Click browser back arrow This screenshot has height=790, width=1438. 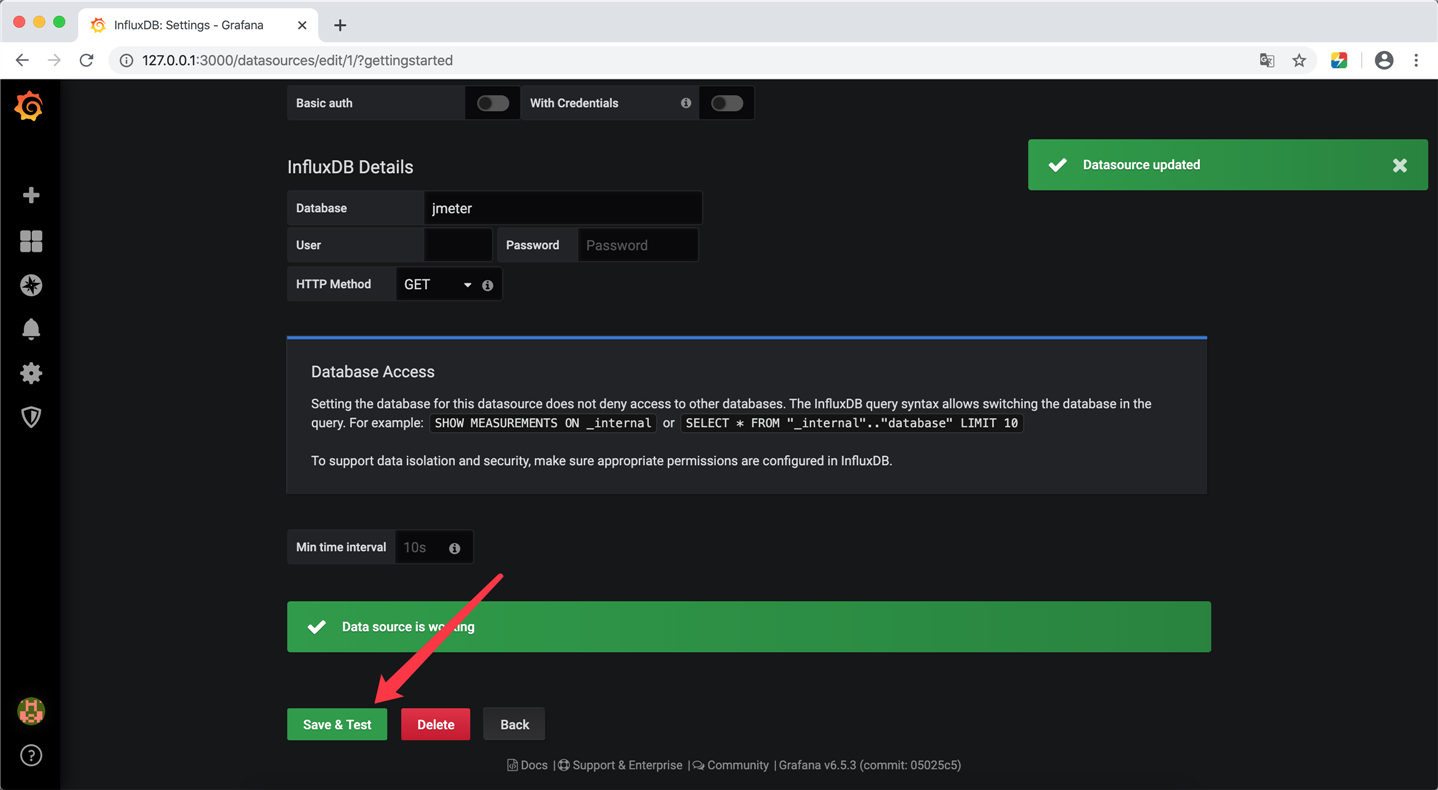coord(22,60)
